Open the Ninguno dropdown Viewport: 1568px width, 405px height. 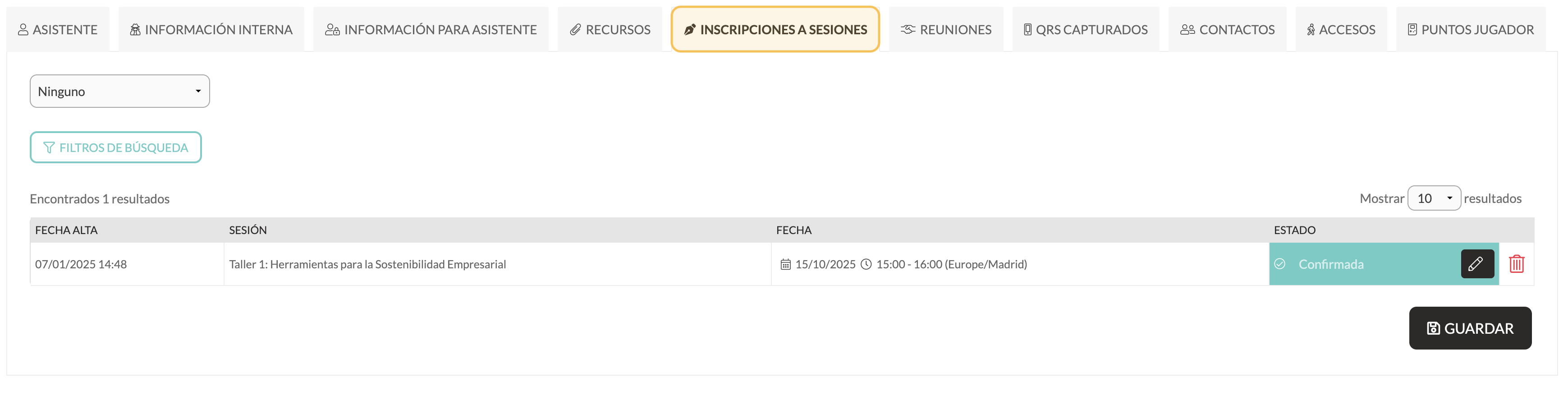point(120,92)
